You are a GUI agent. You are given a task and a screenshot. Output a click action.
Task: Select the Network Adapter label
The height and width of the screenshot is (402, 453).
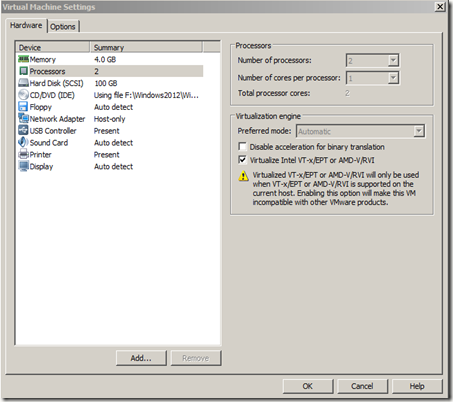pyautogui.click(x=57, y=119)
